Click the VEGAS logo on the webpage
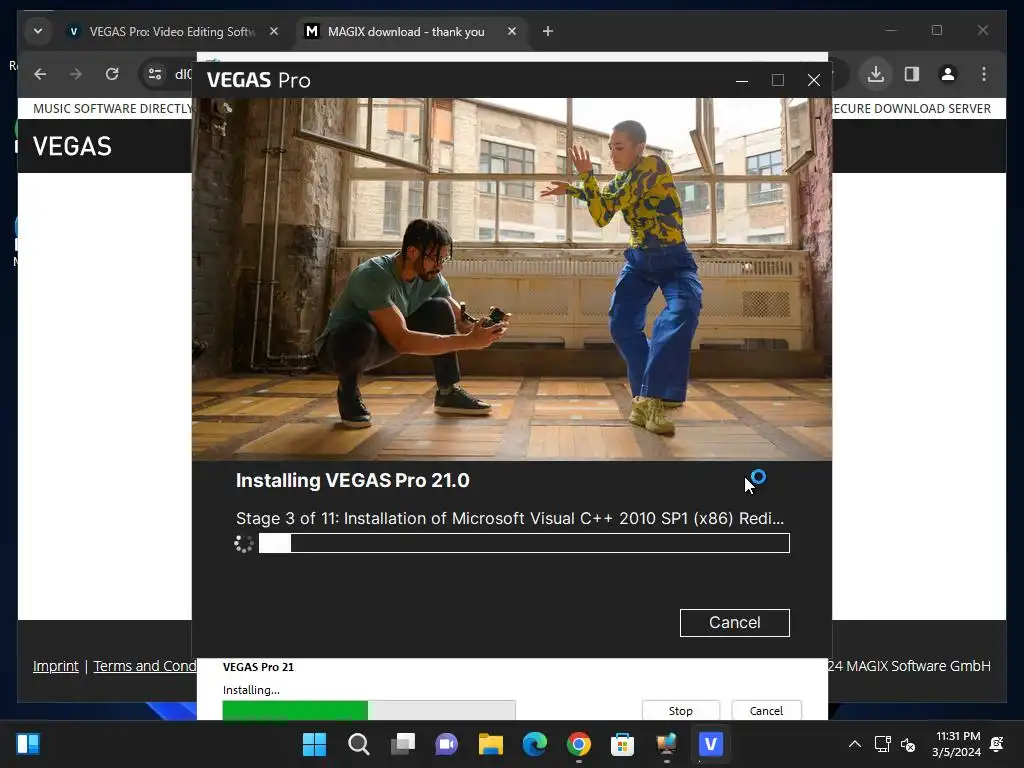 pos(72,146)
